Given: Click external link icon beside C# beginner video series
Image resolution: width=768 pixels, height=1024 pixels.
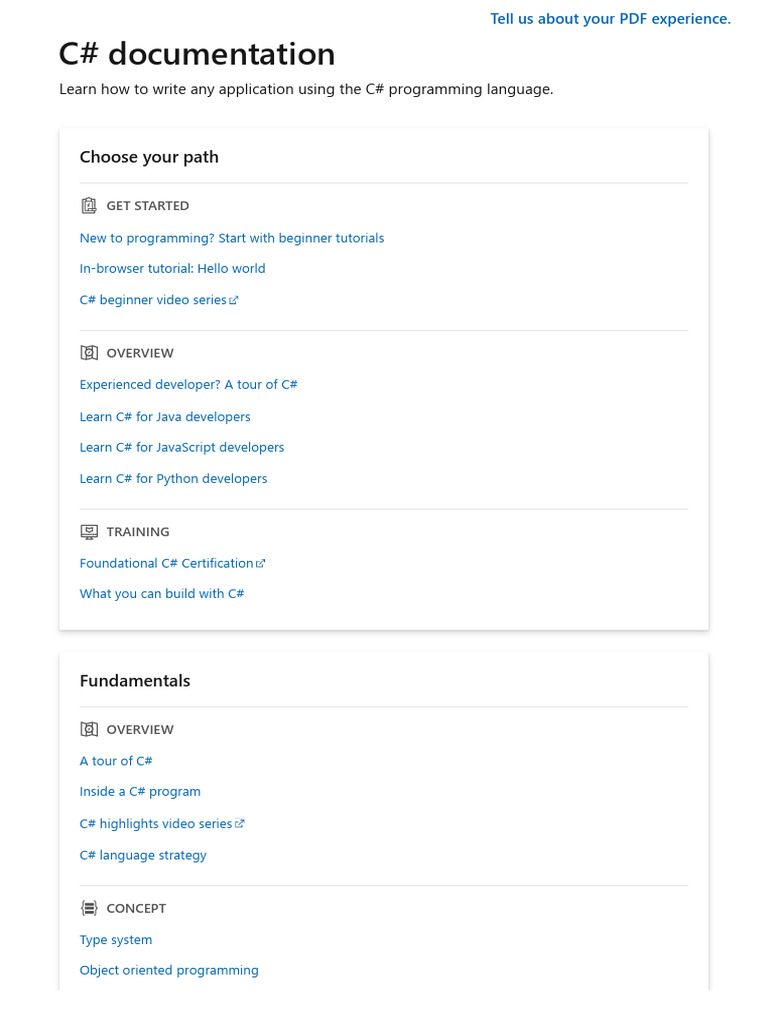Looking at the screenshot, I should pos(234,300).
